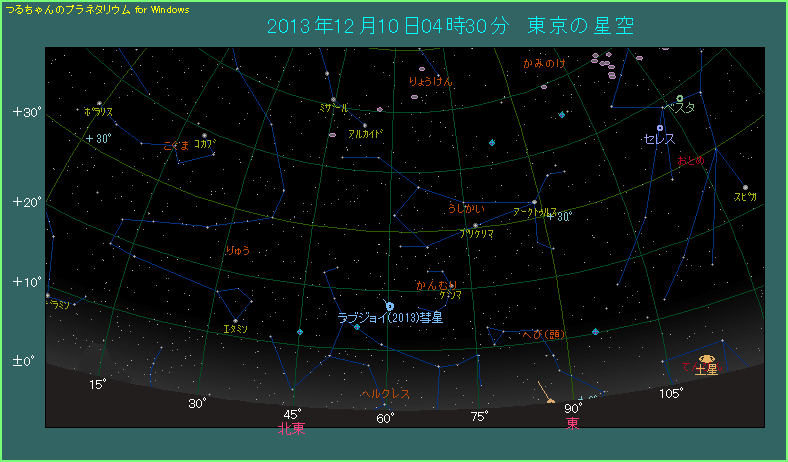Click the Polaris (ポラリス) star dot
Image resolution: width=788 pixels, height=462 pixels.
coord(99,103)
